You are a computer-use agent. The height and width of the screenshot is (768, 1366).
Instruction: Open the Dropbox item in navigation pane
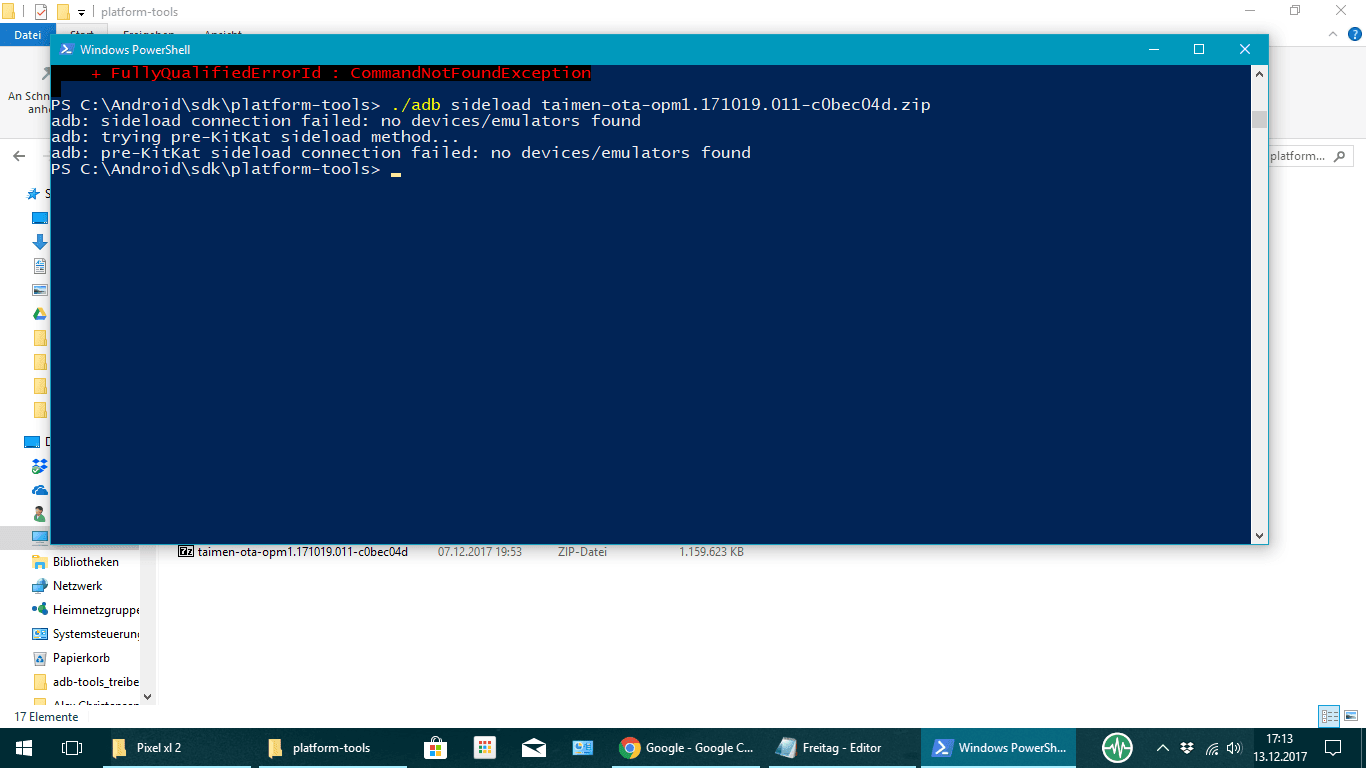click(40, 466)
